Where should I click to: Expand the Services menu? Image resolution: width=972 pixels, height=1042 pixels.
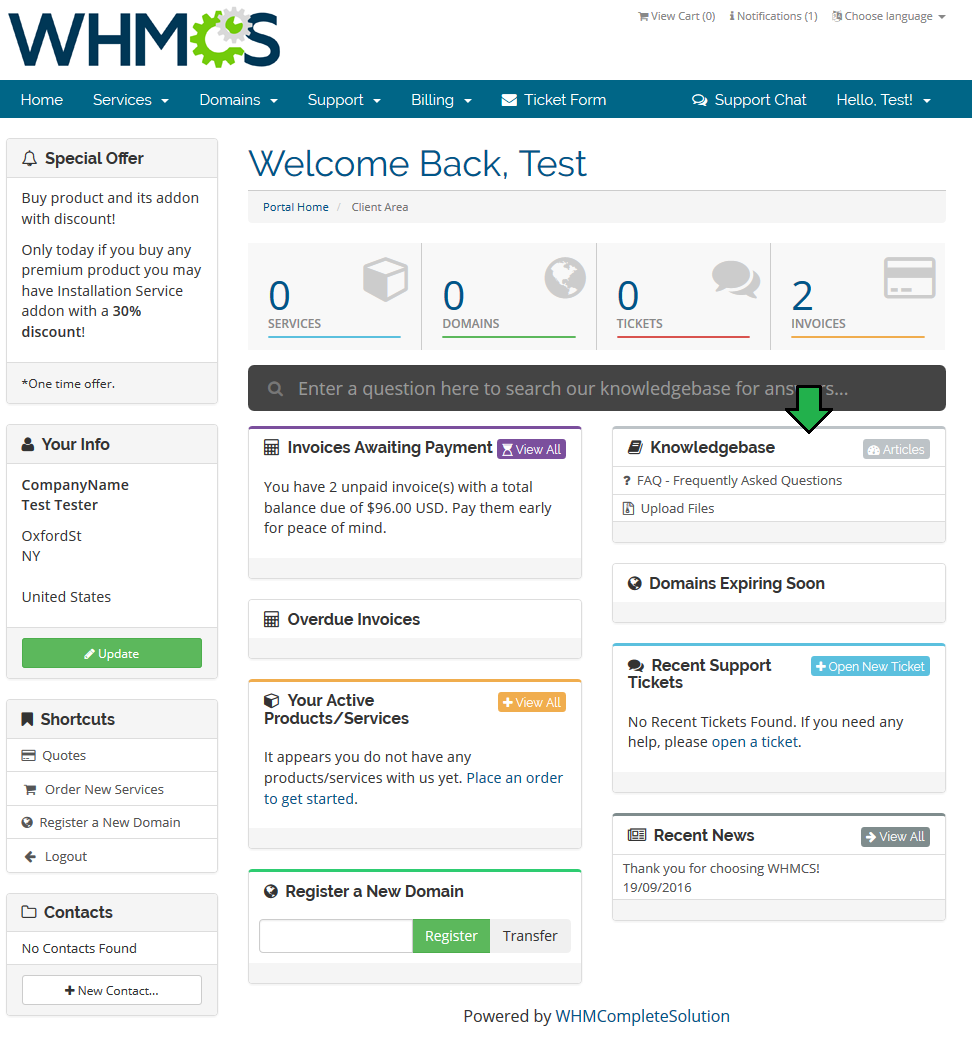point(131,100)
